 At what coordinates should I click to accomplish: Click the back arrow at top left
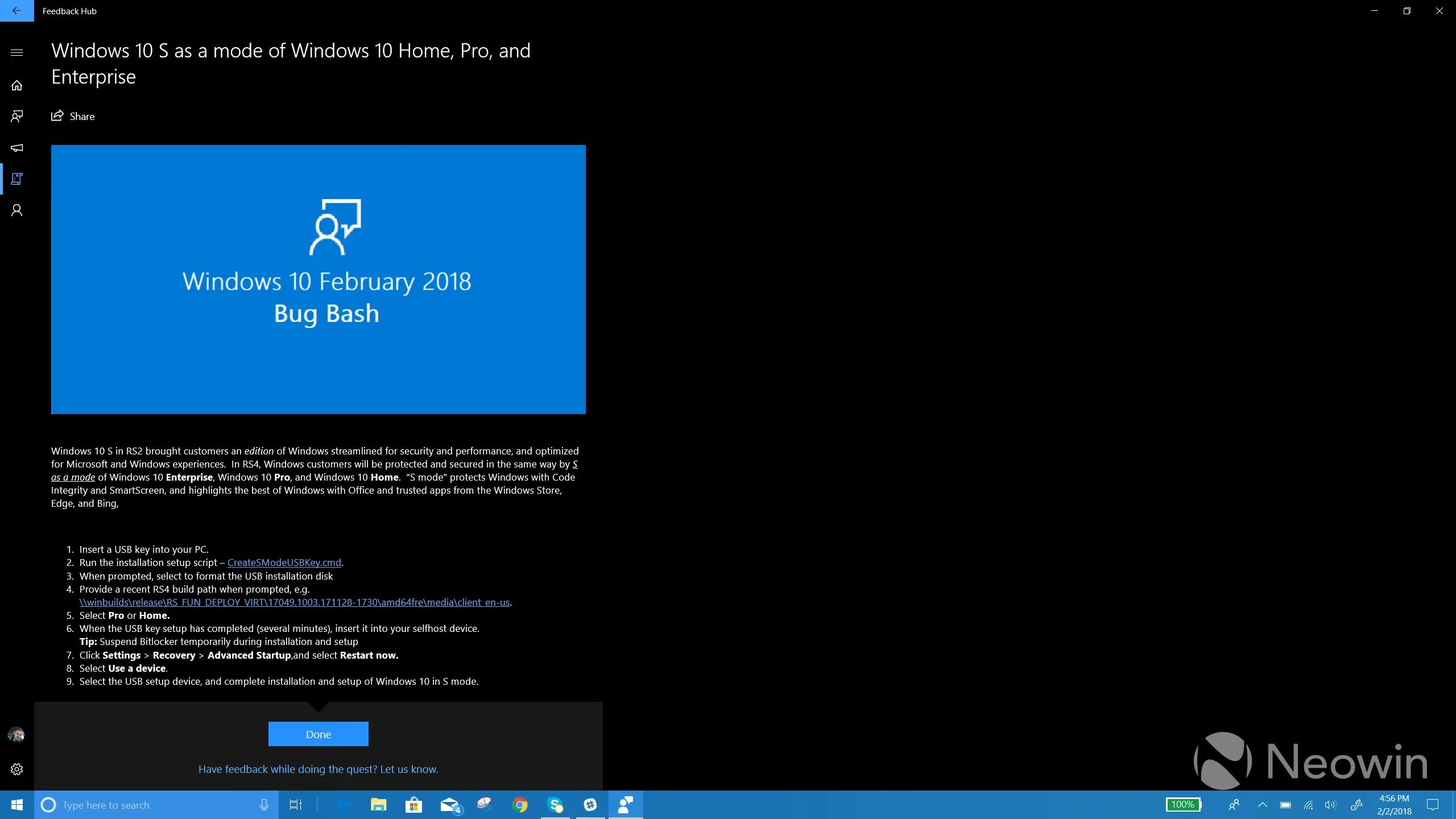(x=16, y=11)
